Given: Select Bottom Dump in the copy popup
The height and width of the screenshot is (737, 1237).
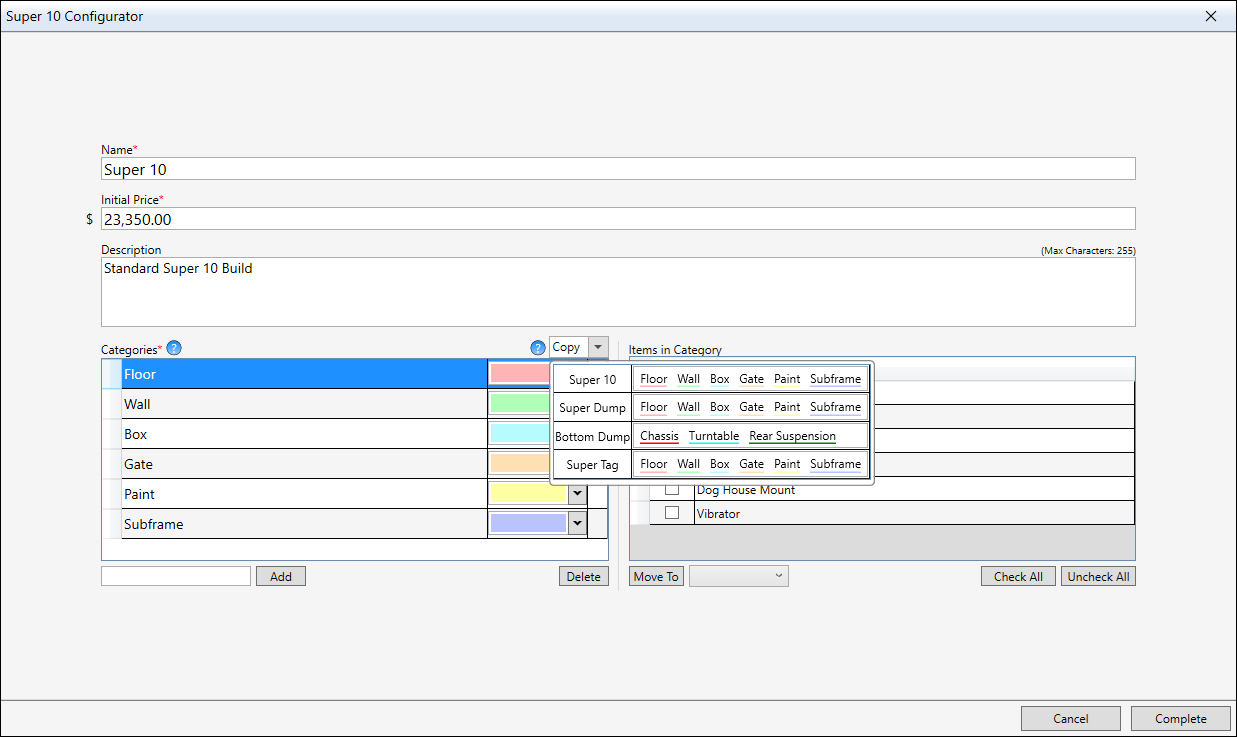Looking at the screenshot, I should click(x=592, y=437).
